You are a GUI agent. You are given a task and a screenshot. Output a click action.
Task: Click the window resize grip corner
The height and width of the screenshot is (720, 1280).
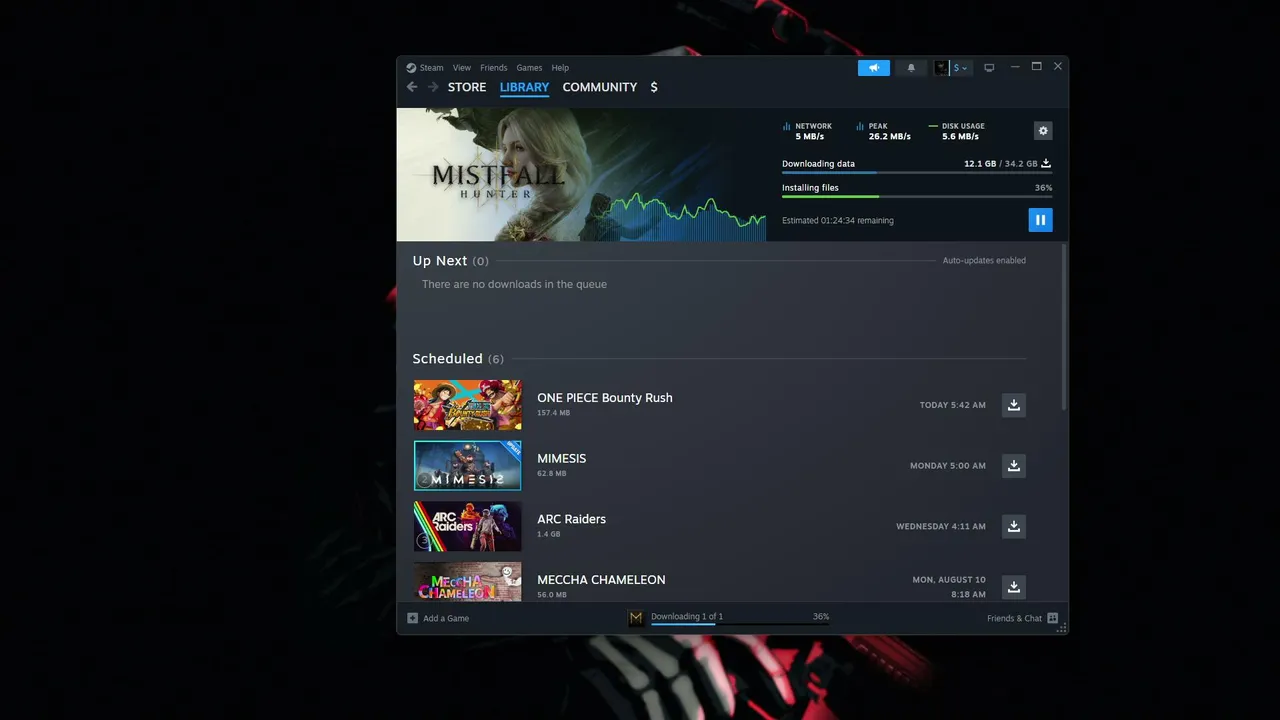(x=1062, y=628)
